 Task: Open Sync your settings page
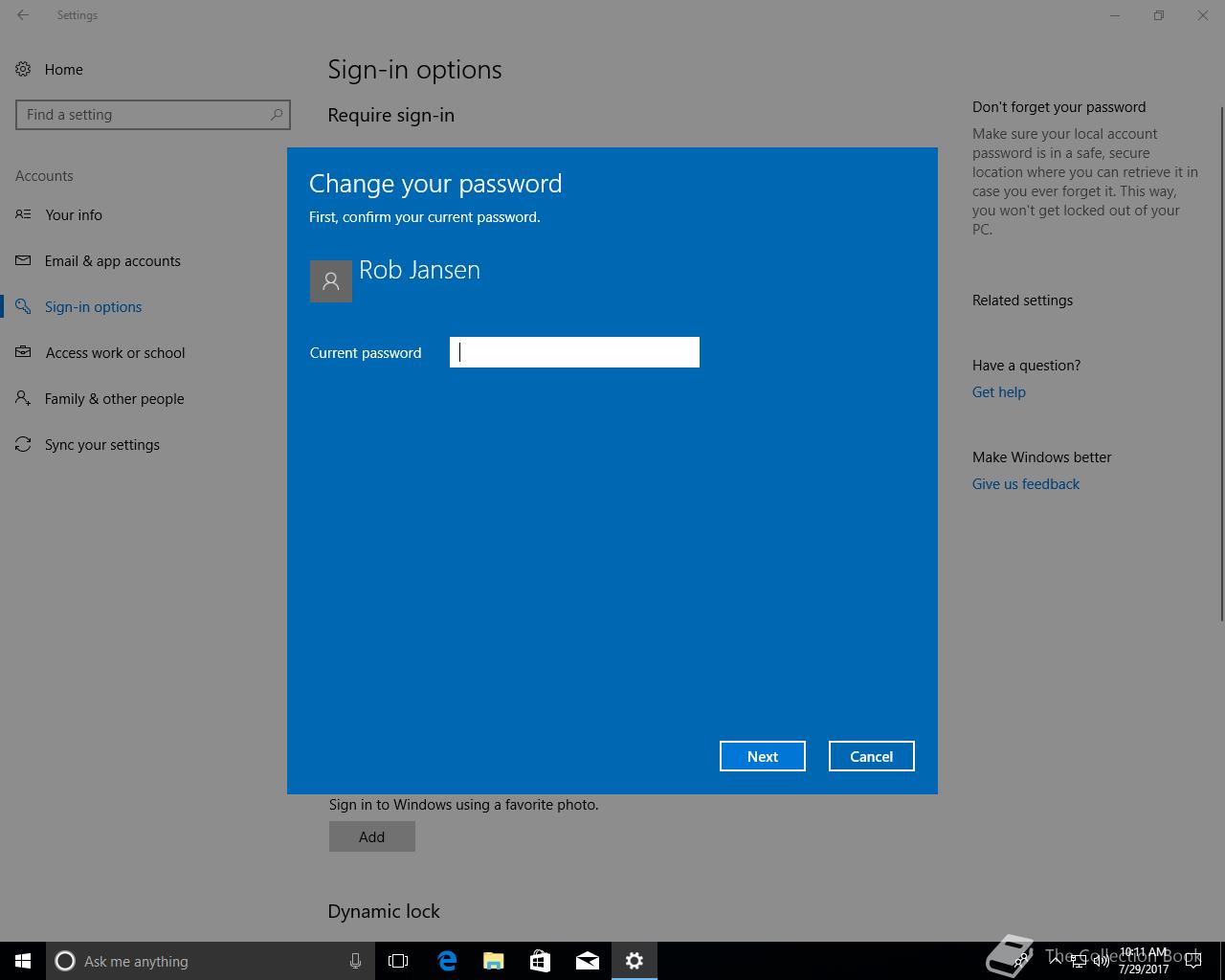click(x=102, y=444)
